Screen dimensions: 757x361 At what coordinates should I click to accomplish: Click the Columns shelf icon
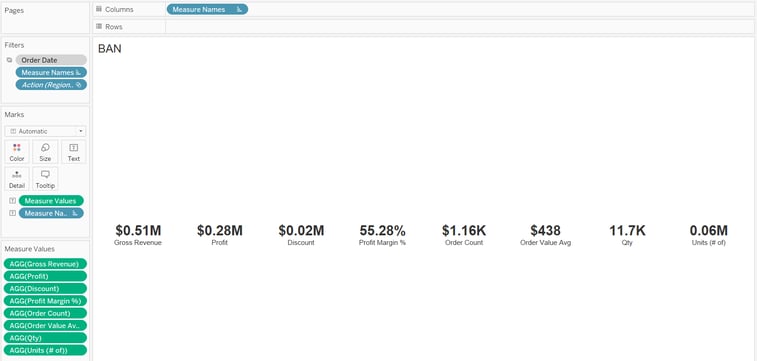(98, 9)
